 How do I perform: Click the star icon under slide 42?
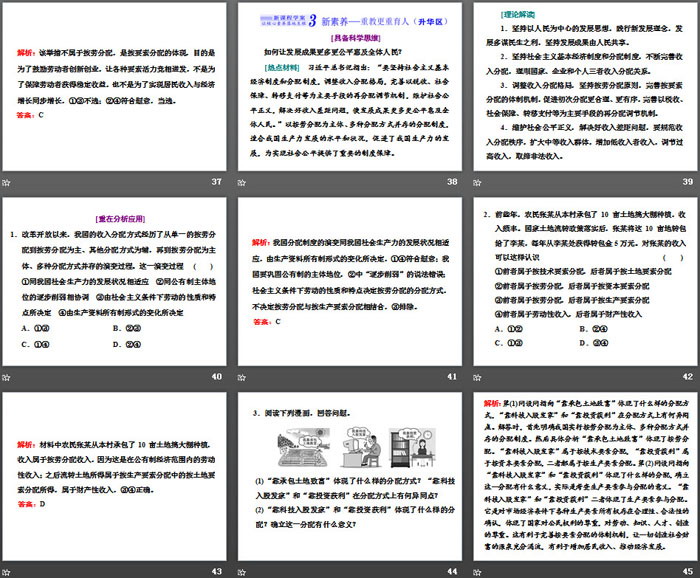coord(477,378)
